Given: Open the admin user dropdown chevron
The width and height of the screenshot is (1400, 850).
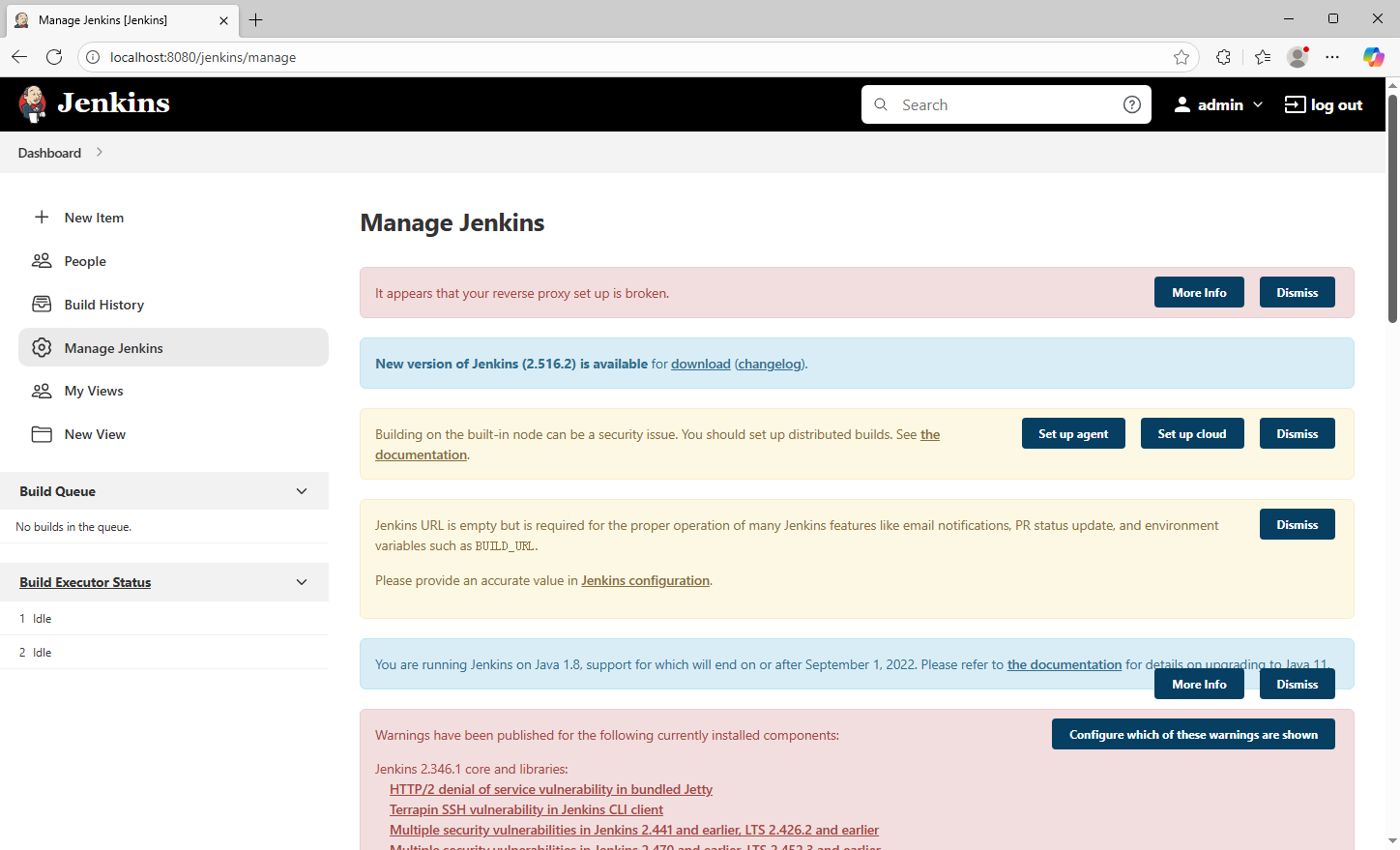Looking at the screenshot, I should click(1258, 104).
